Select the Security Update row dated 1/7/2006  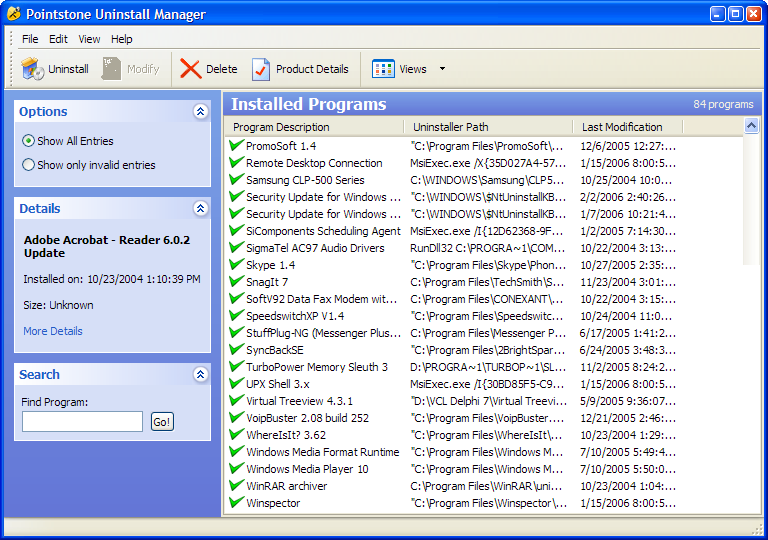pos(453,214)
